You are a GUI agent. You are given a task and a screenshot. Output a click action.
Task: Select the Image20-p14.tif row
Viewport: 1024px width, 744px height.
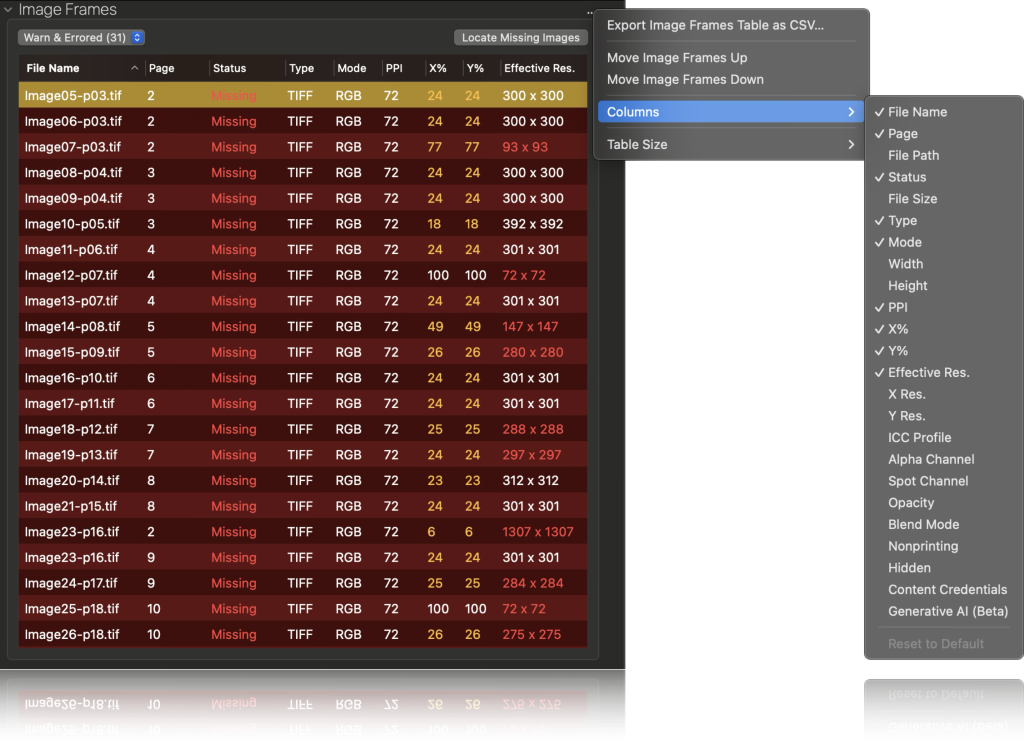pyautogui.click(x=302, y=480)
